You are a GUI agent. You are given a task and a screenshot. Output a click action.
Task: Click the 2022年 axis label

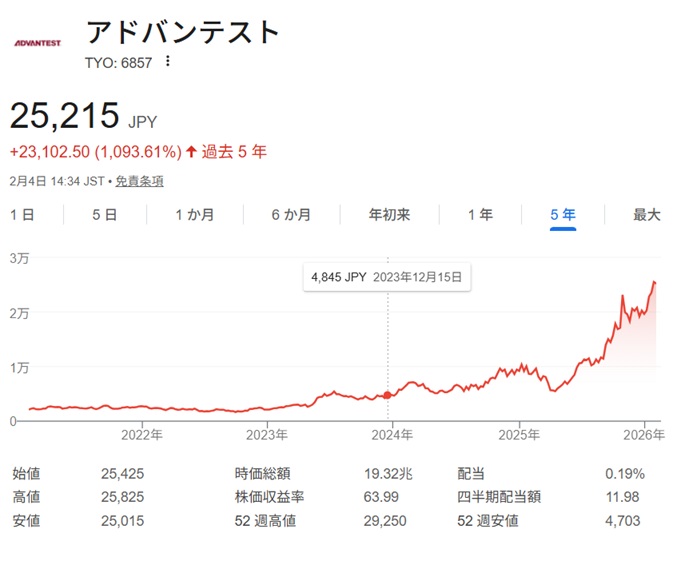[141, 434]
